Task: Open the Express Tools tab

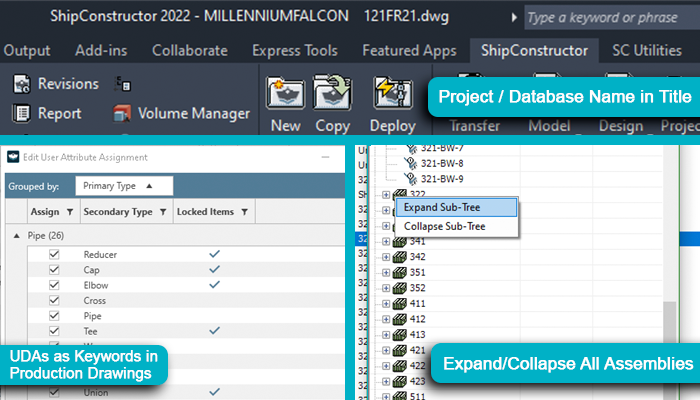Action: pyautogui.click(x=295, y=50)
